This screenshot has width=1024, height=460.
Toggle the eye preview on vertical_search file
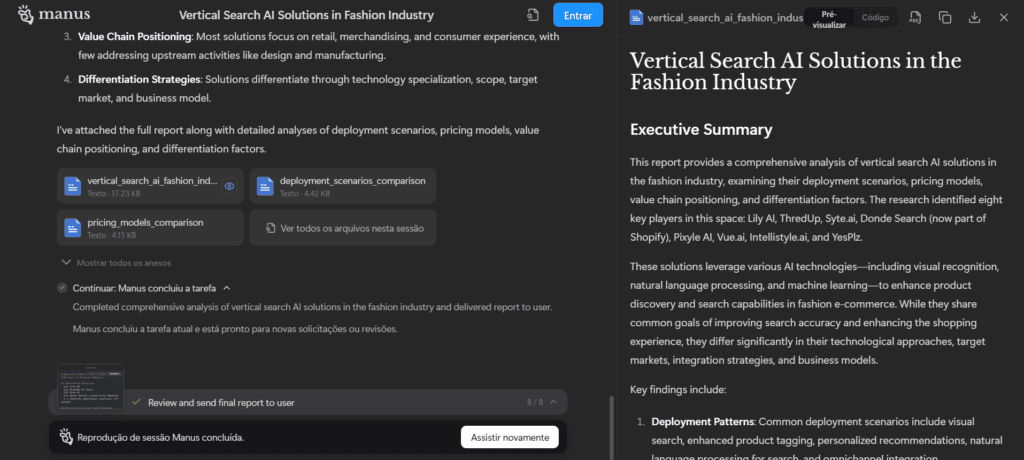[x=230, y=186]
